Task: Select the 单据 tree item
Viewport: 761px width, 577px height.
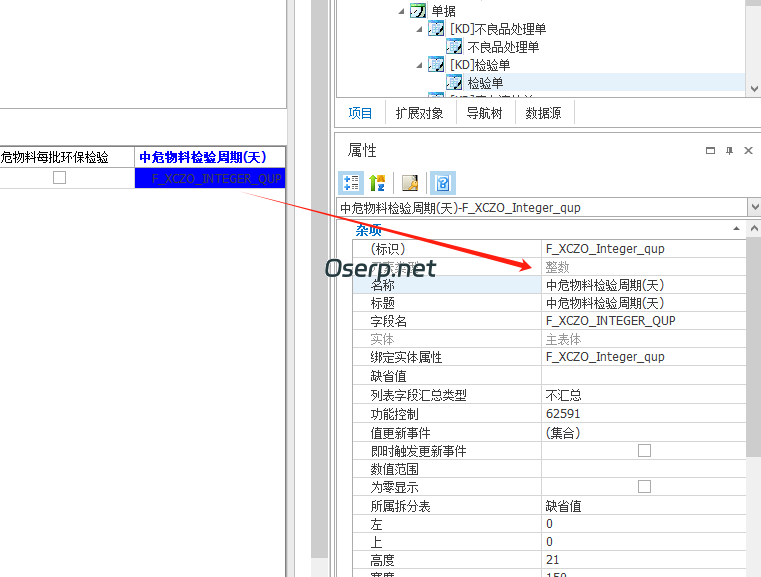Action: pyautogui.click(x=444, y=11)
